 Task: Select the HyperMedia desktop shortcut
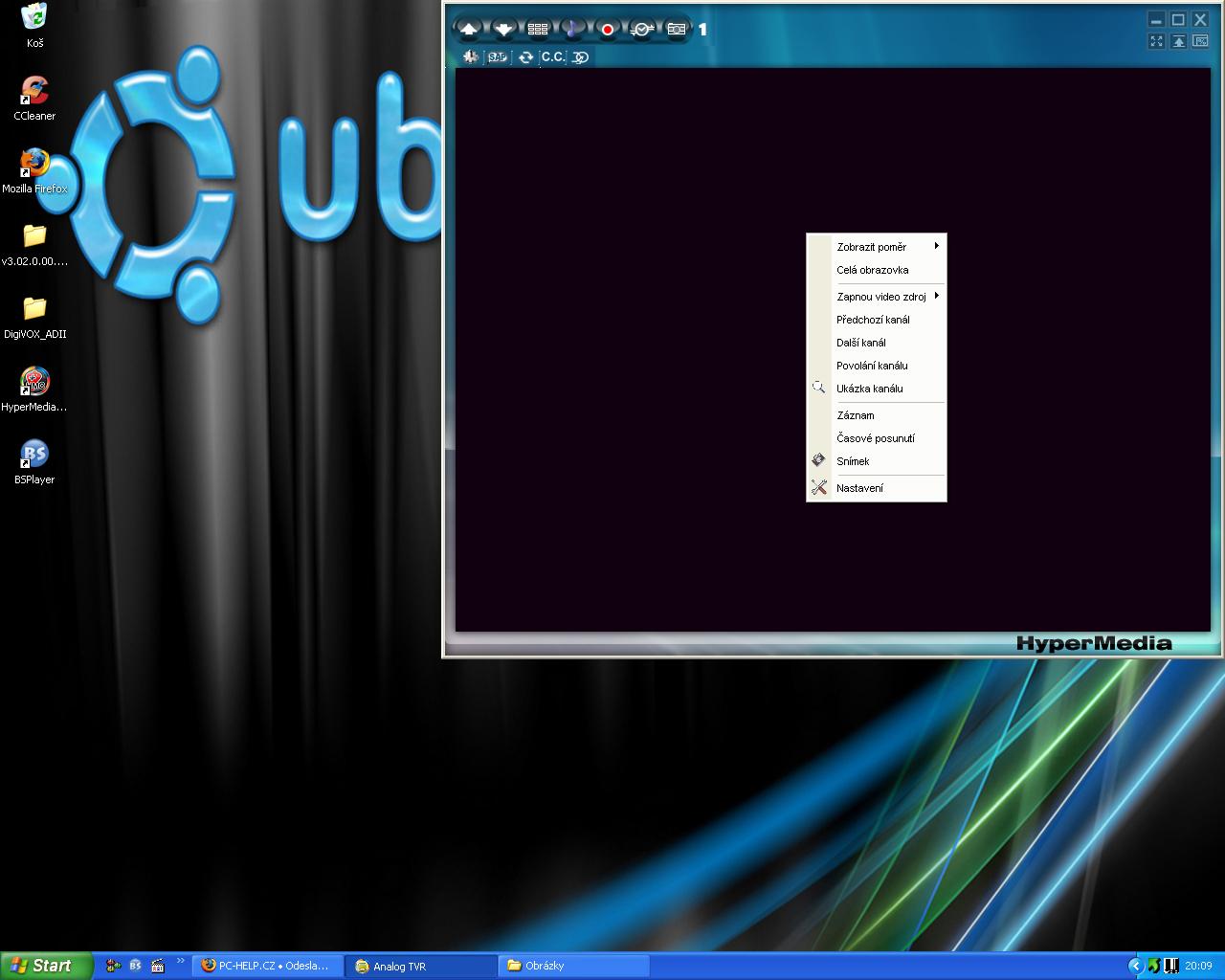[34, 390]
